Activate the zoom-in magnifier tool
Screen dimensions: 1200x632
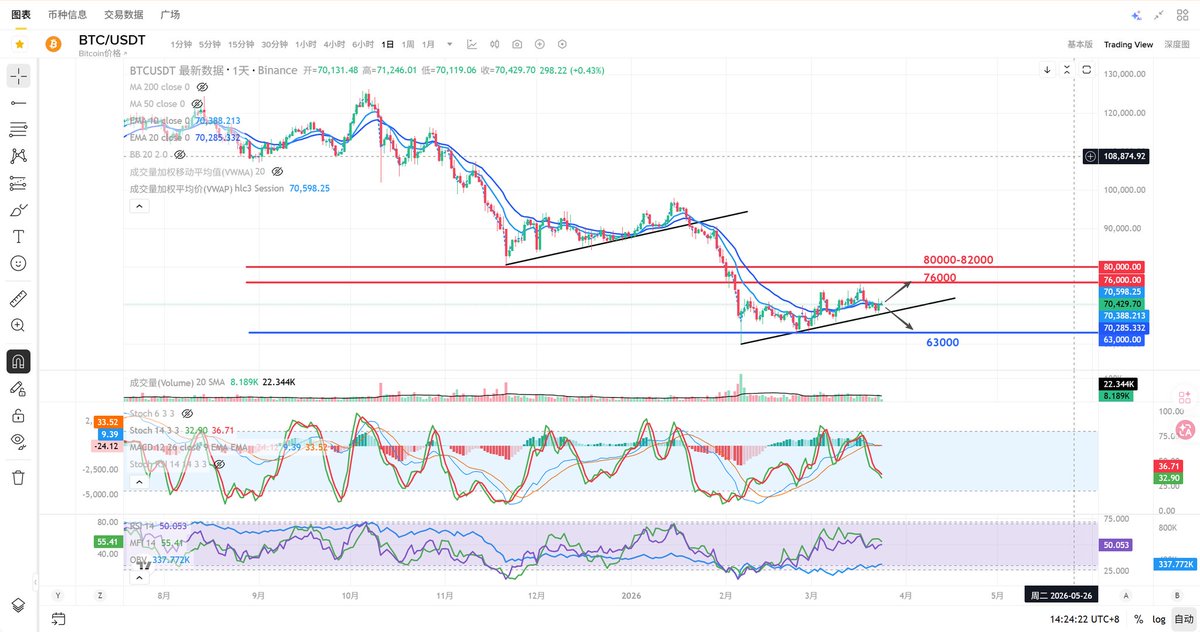[18, 325]
